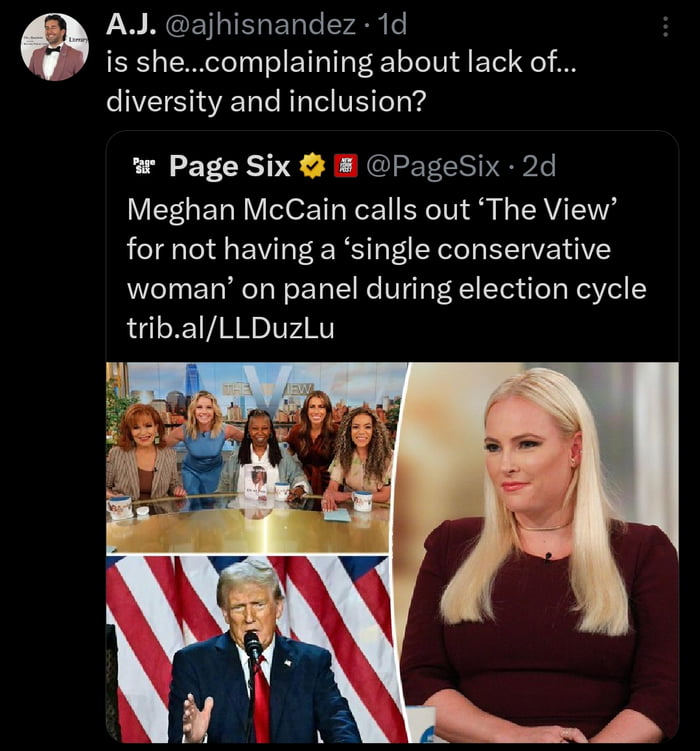Click A.J.'s round profile avatar
Image resolution: width=700 pixels, height=751 pixels.
tap(54, 47)
